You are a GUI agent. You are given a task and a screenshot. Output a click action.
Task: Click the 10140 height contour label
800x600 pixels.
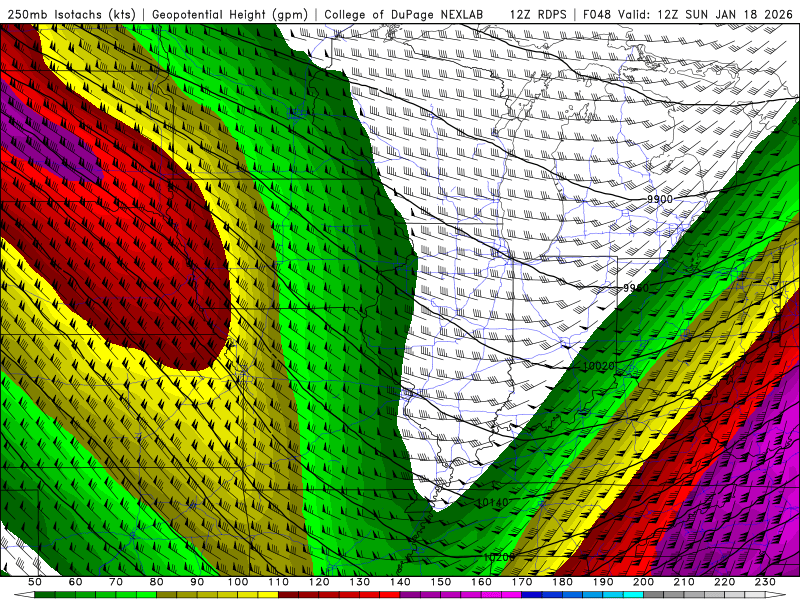tap(492, 503)
